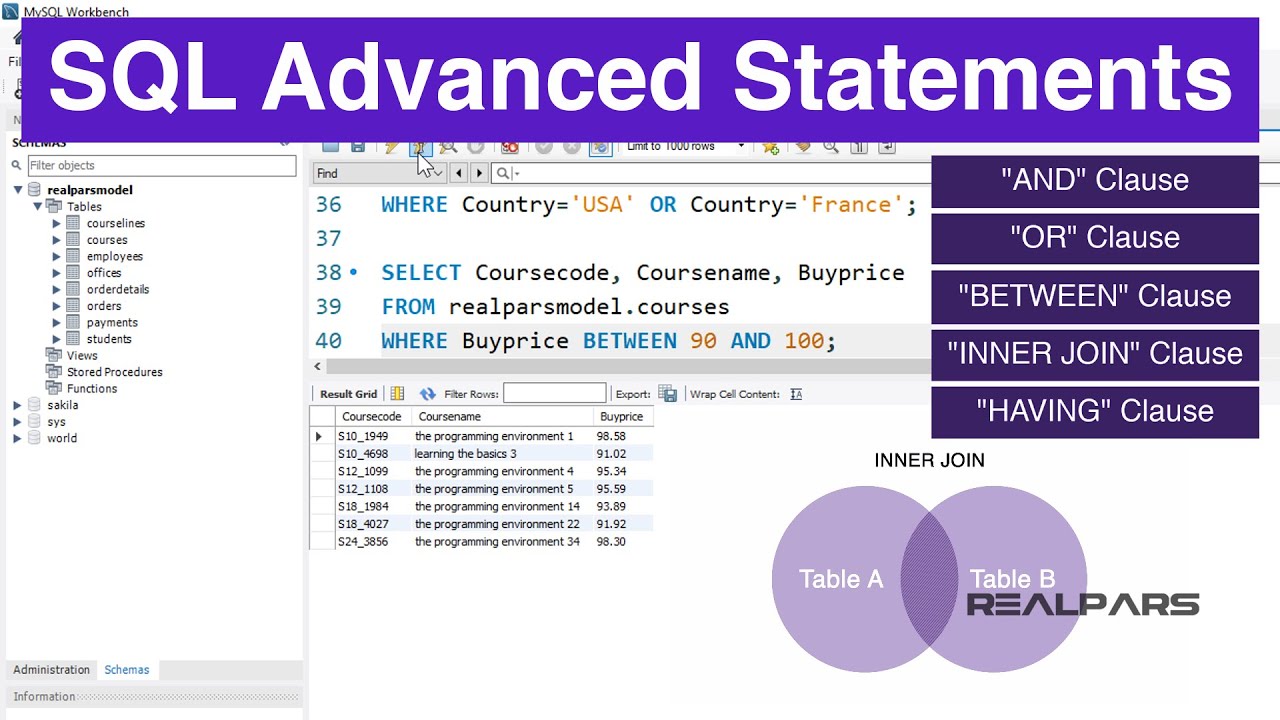Switch to the Schemas tab

pos(127,670)
